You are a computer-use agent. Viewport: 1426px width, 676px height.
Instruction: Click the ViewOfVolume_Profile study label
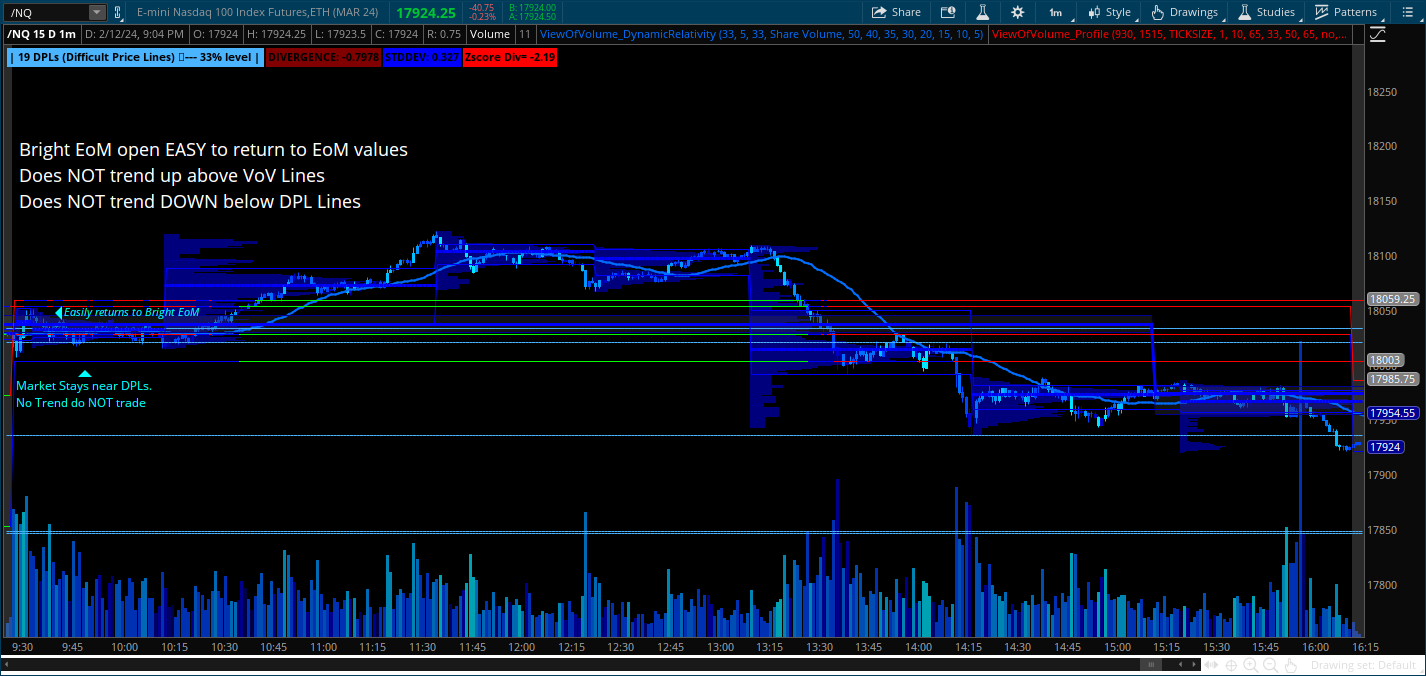(x=1168, y=34)
